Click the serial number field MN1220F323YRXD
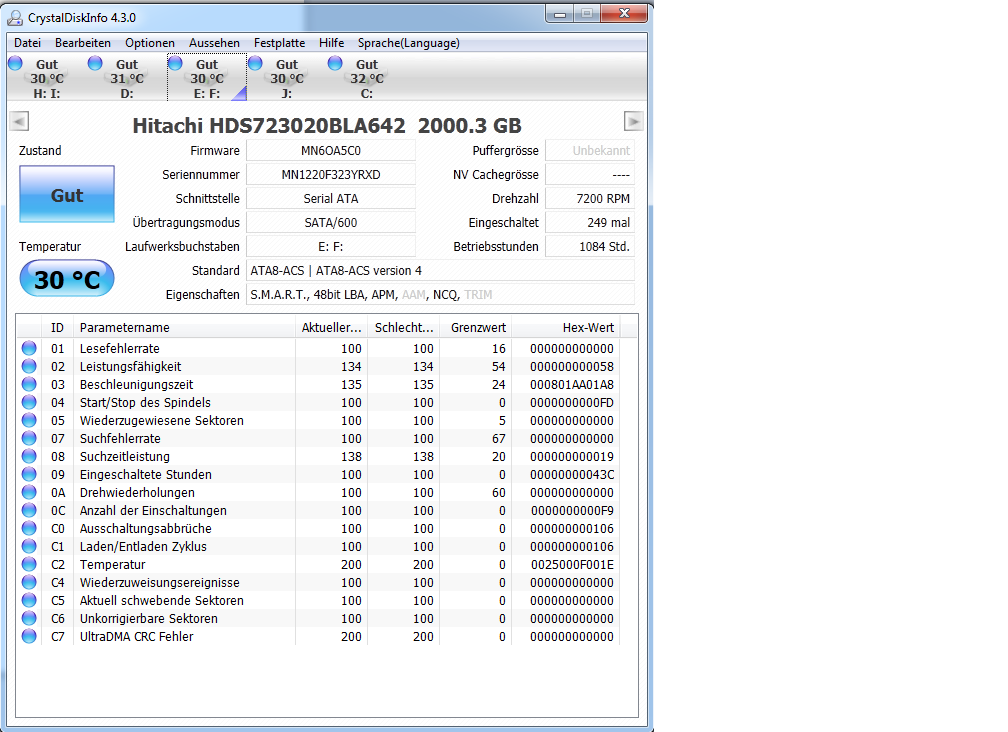1008x732 pixels. tap(331, 175)
